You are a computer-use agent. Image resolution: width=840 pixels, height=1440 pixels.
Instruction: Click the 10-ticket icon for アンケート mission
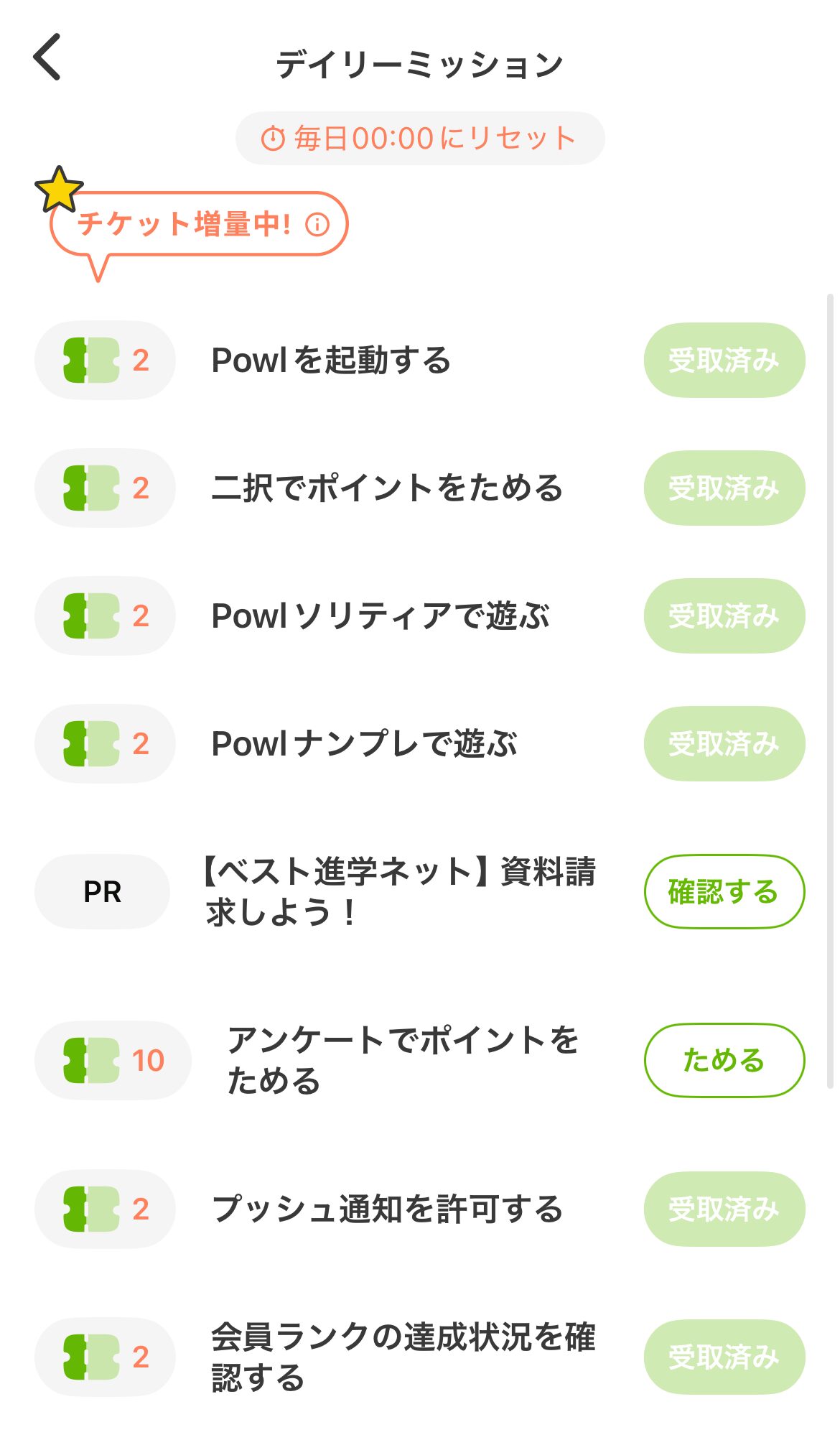click(91, 1060)
